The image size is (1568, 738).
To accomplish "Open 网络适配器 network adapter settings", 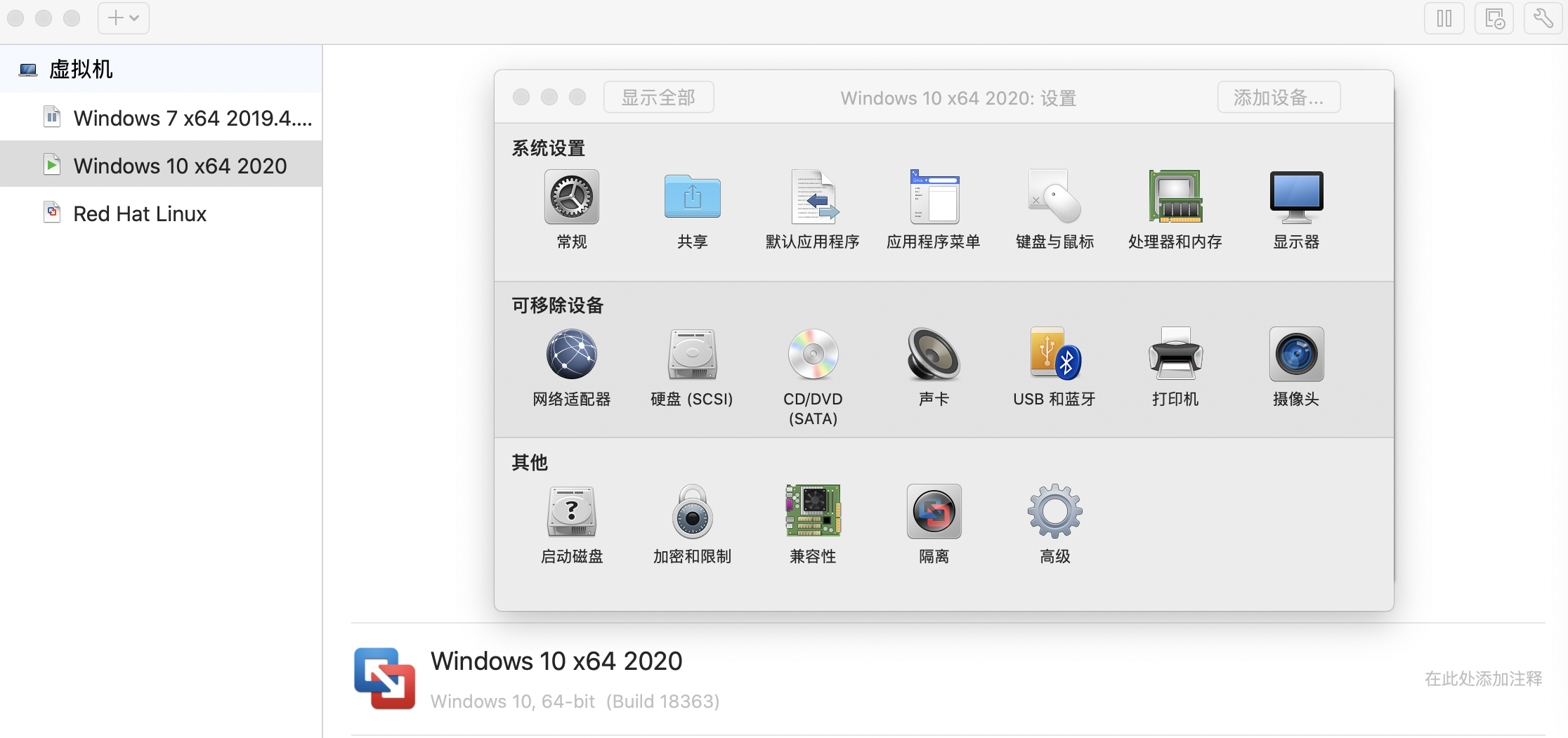I will (x=572, y=355).
